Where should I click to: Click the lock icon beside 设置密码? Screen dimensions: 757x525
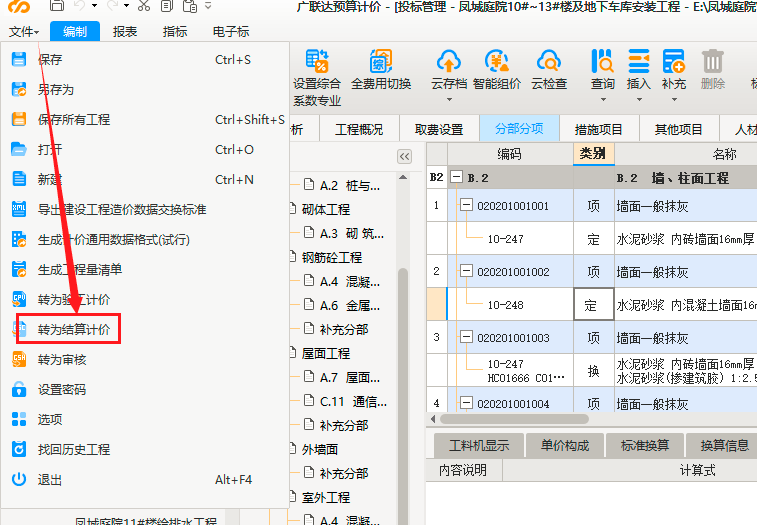(x=19, y=389)
